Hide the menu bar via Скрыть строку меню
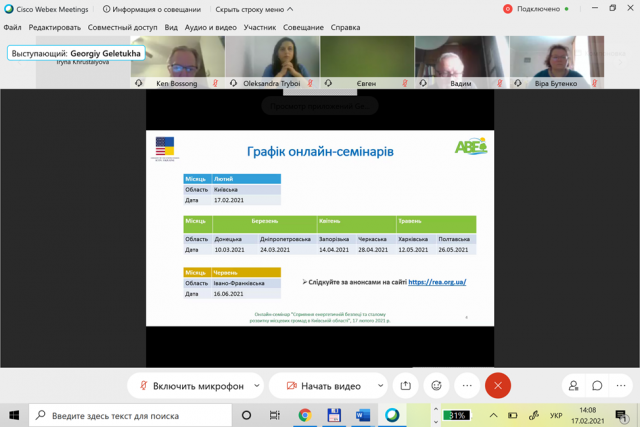 [x=254, y=9]
